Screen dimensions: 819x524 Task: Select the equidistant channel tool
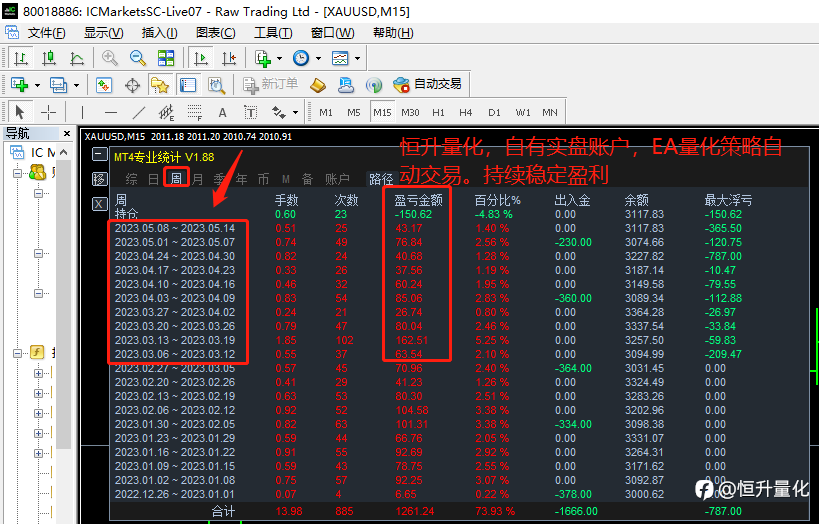167,112
